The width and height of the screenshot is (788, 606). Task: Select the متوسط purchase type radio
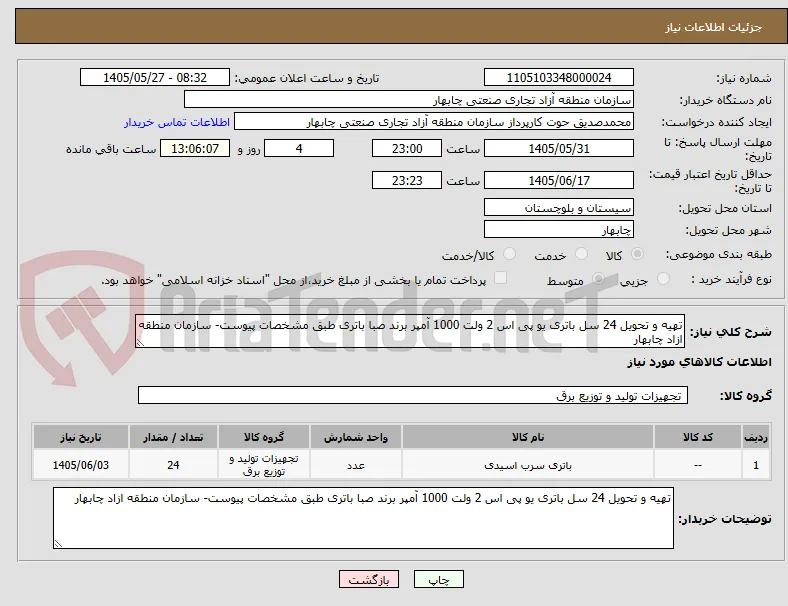tap(598, 278)
